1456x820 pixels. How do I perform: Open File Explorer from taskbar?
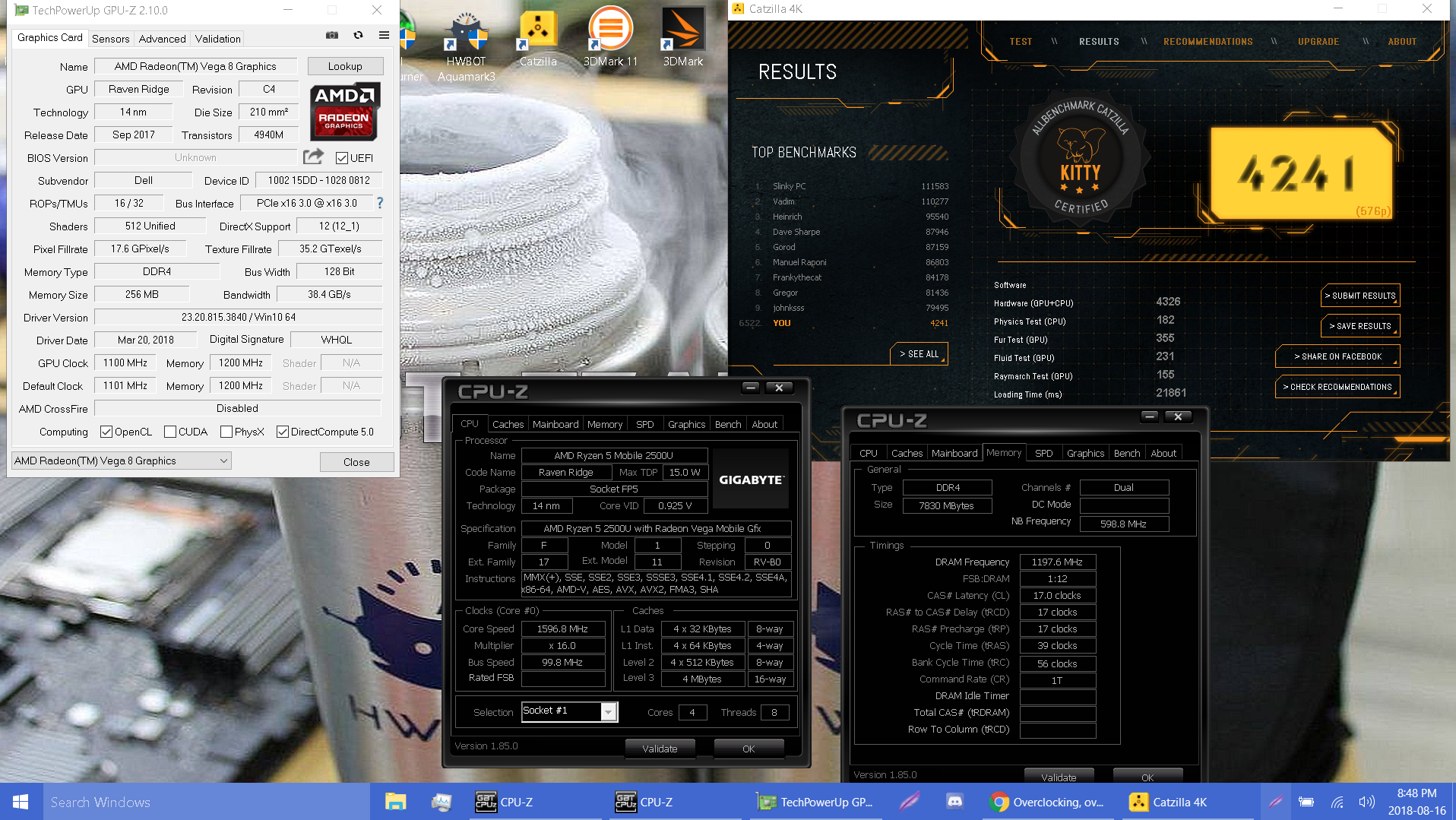coord(395,802)
